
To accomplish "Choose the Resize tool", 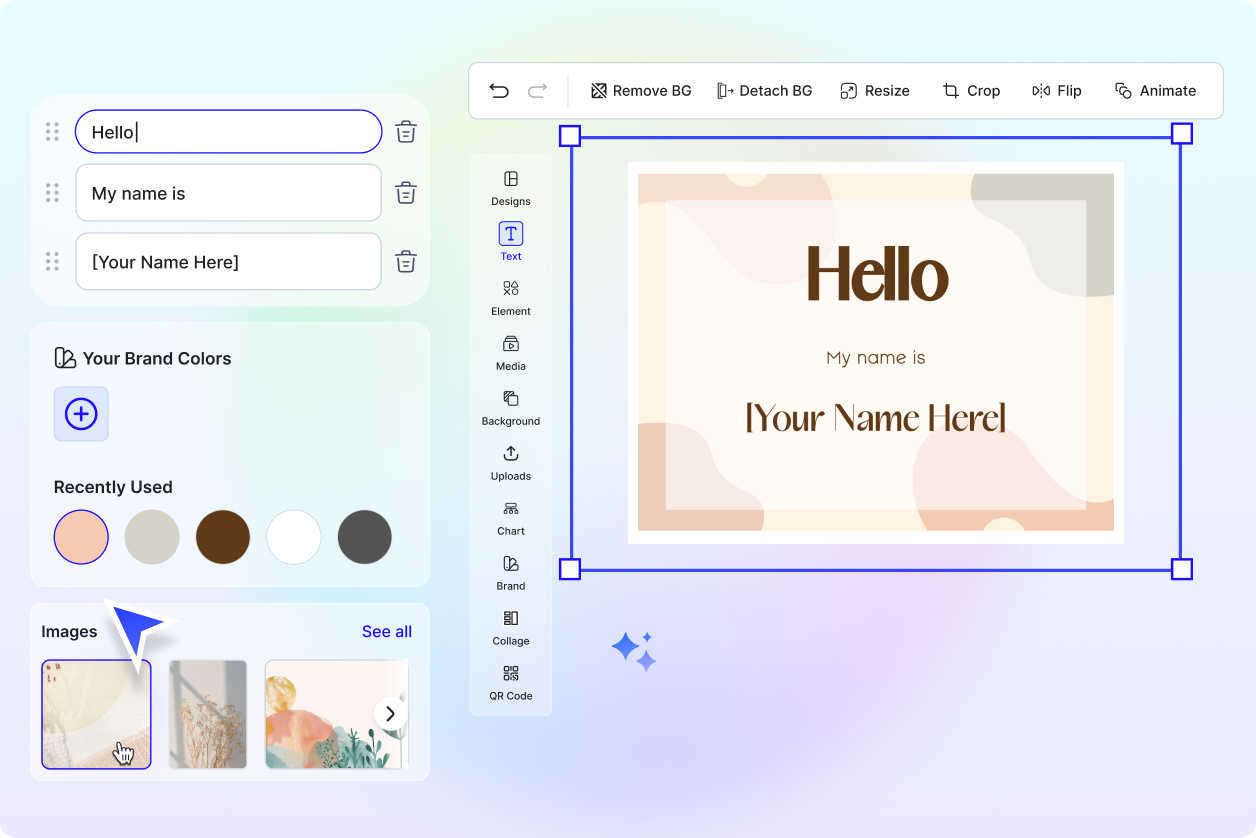I will coord(875,91).
